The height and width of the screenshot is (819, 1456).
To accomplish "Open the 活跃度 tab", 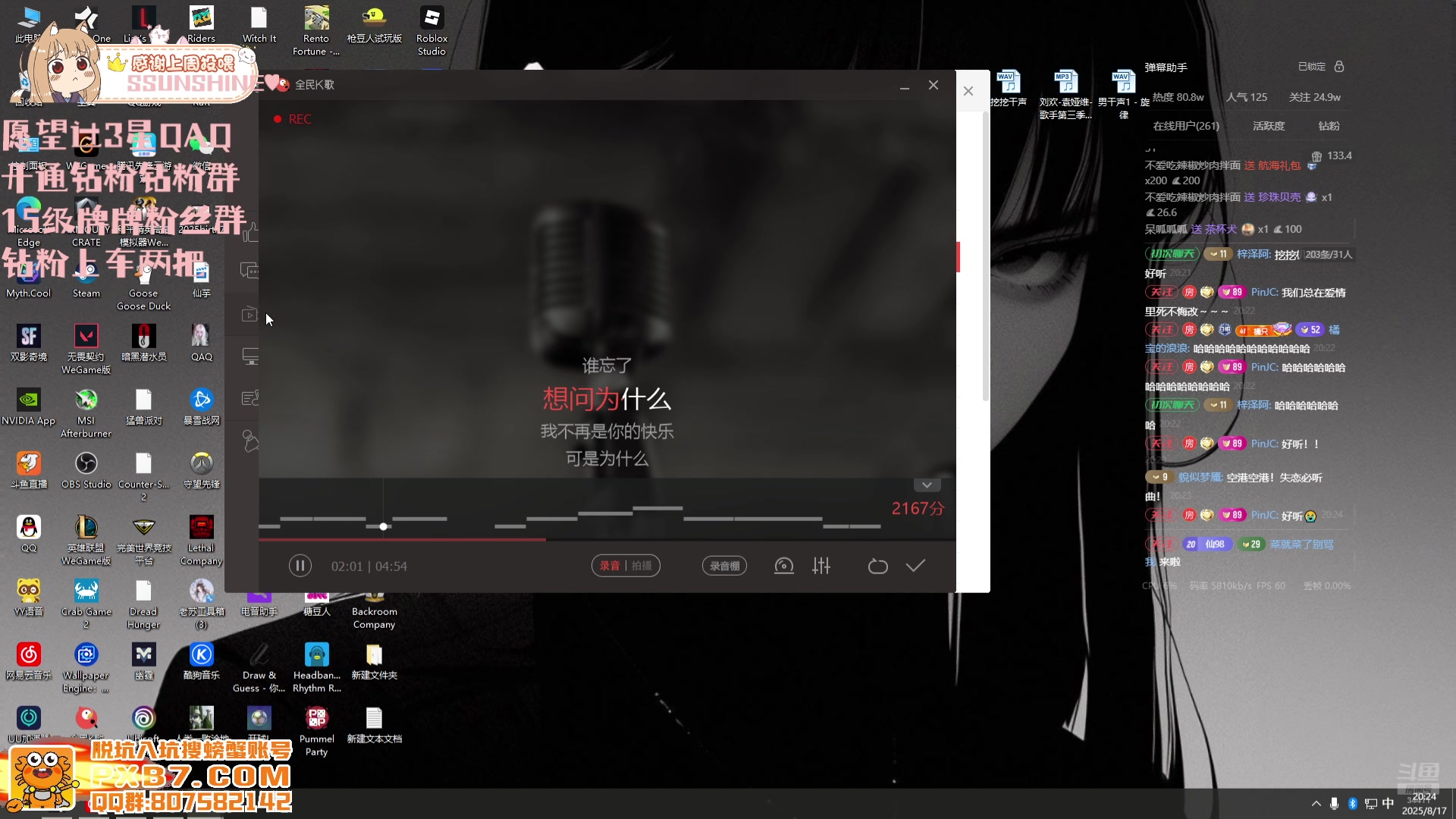I will [x=1269, y=126].
